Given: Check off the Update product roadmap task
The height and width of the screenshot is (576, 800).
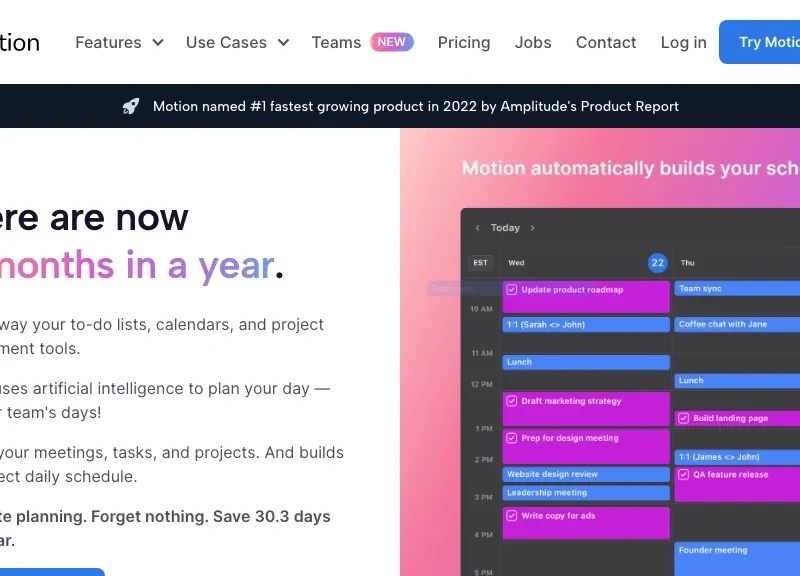Looking at the screenshot, I should click(x=512, y=289).
